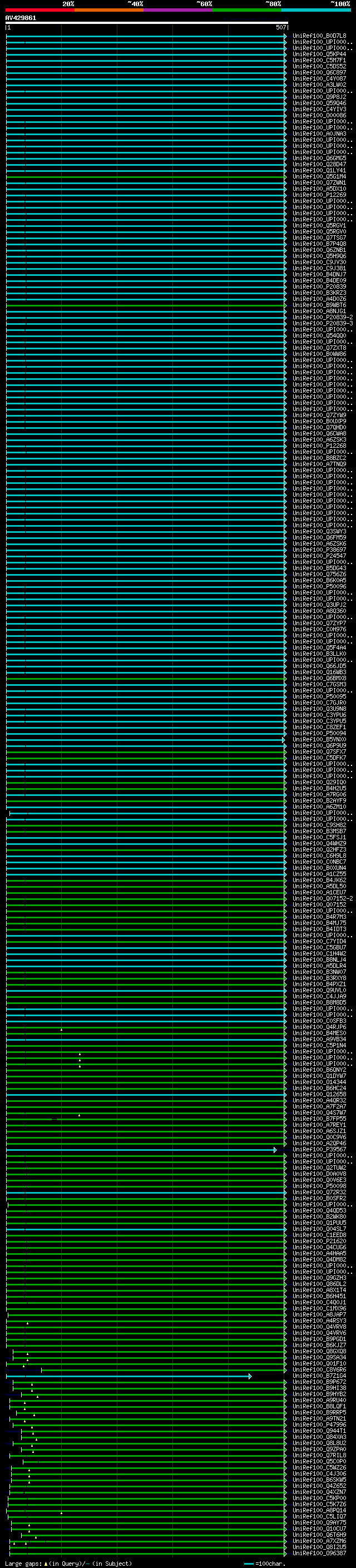
Task: Select hit UniRef100_A9VB34
Action: click(x=319, y=1040)
